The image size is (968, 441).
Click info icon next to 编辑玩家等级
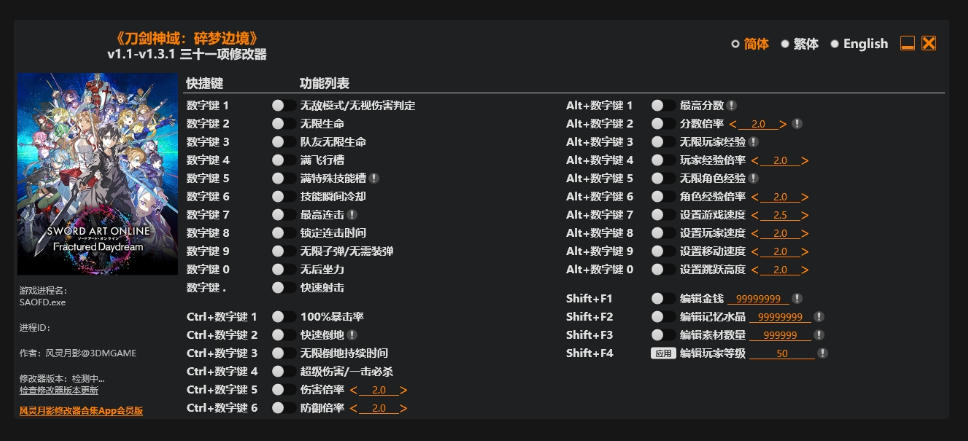click(x=823, y=353)
